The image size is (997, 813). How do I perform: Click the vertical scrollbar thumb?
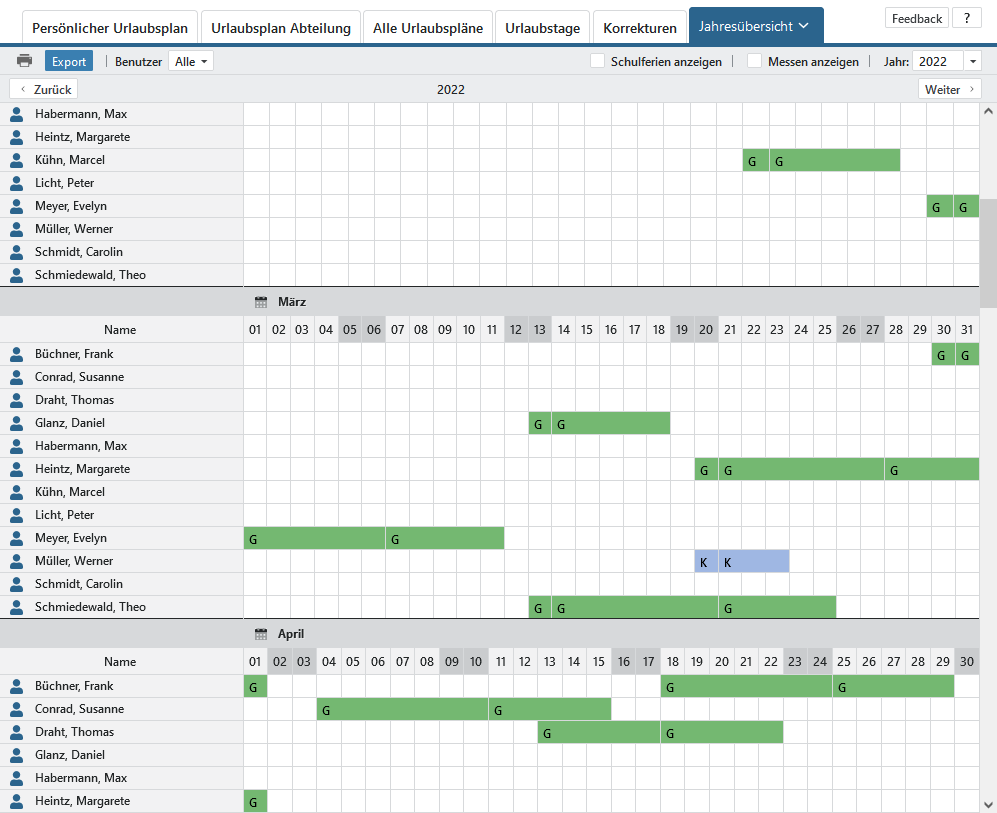click(988, 252)
